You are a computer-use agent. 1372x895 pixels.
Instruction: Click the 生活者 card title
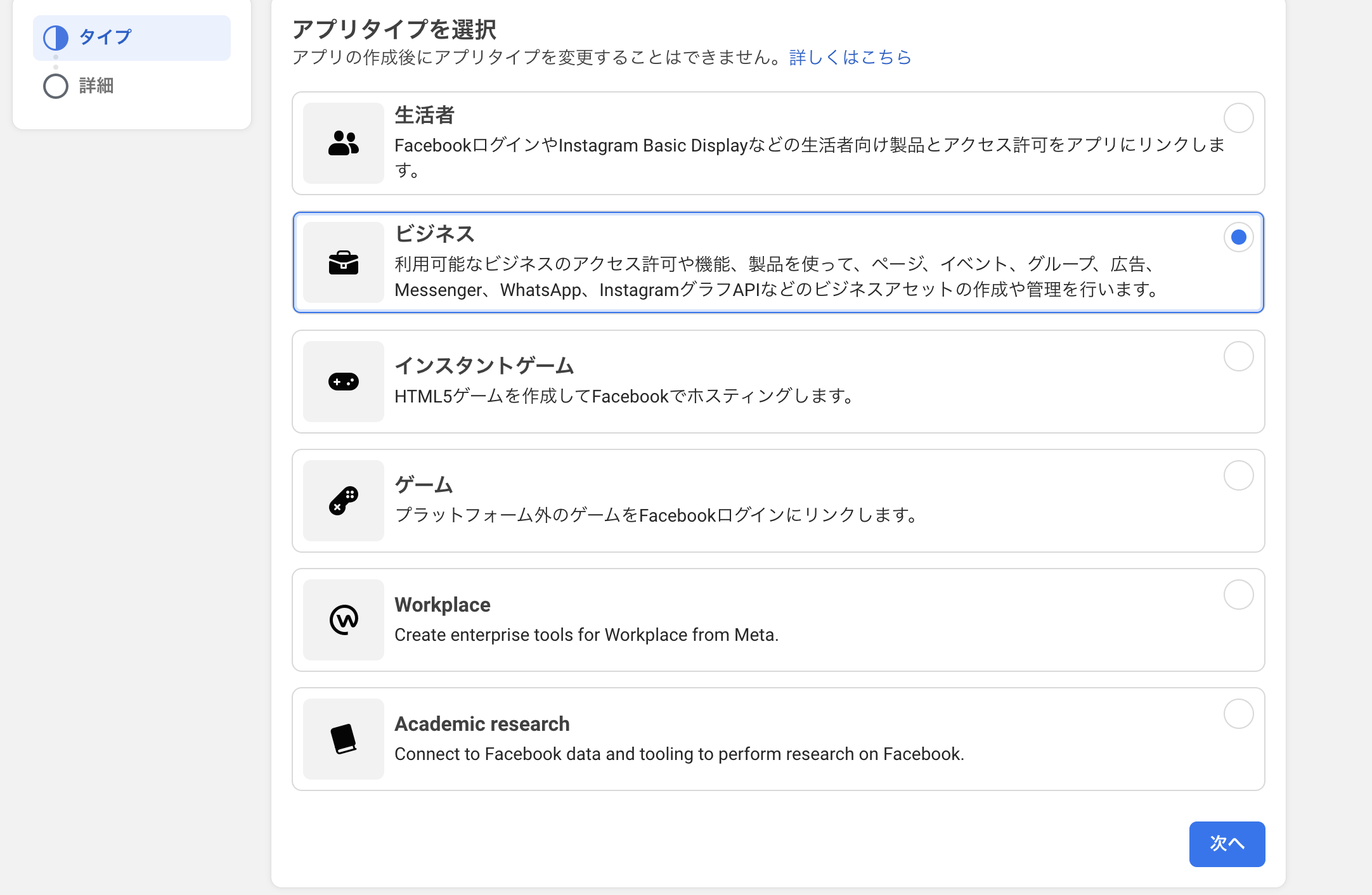424,115
